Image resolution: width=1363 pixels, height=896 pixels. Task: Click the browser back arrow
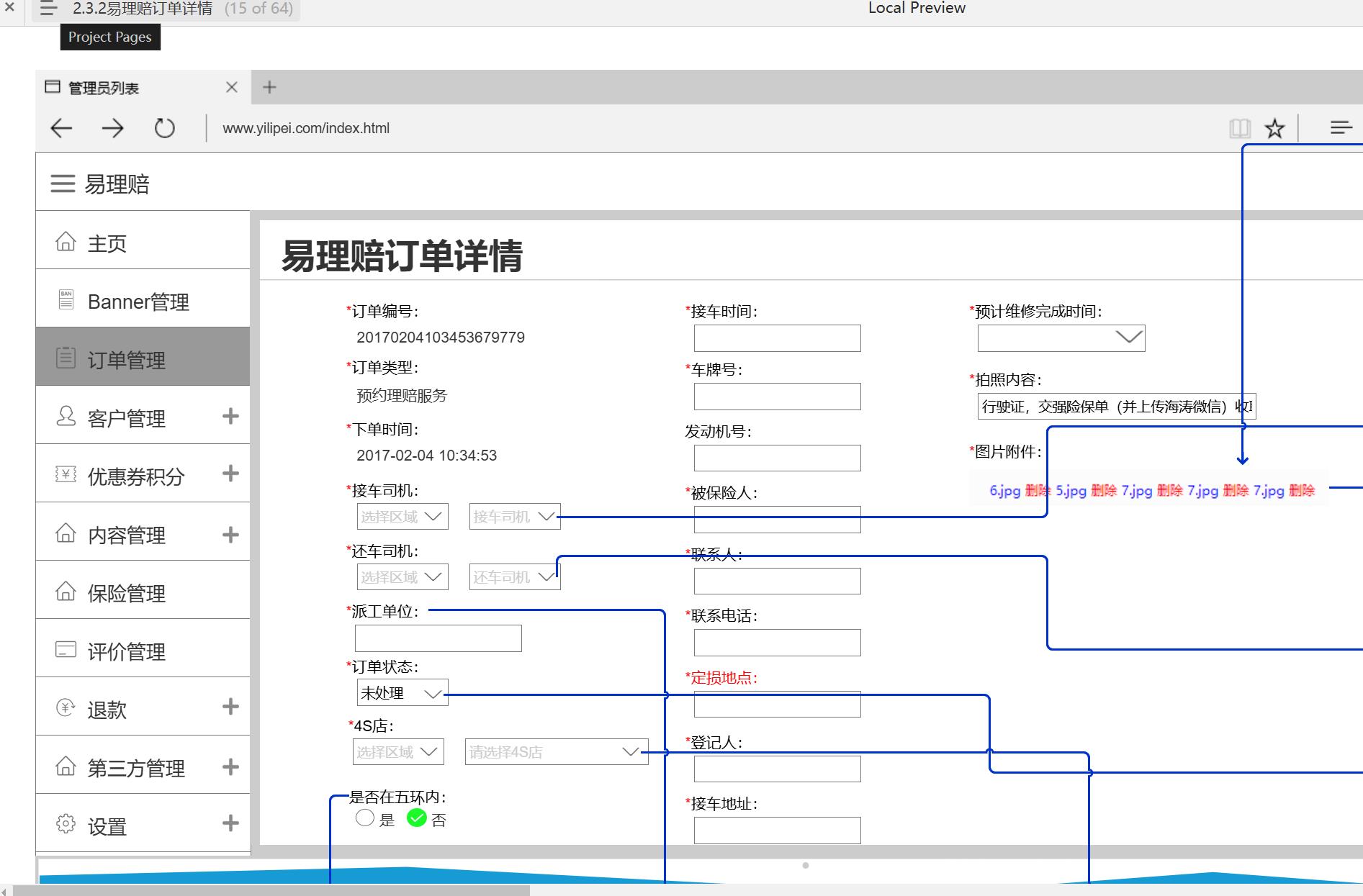pos(61,129)
